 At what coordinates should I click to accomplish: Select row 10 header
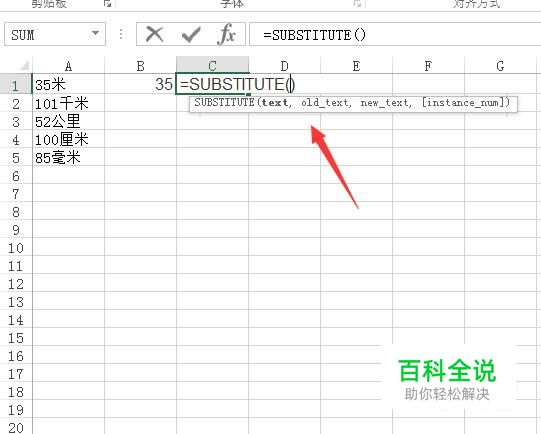click(x=16, y=247)
